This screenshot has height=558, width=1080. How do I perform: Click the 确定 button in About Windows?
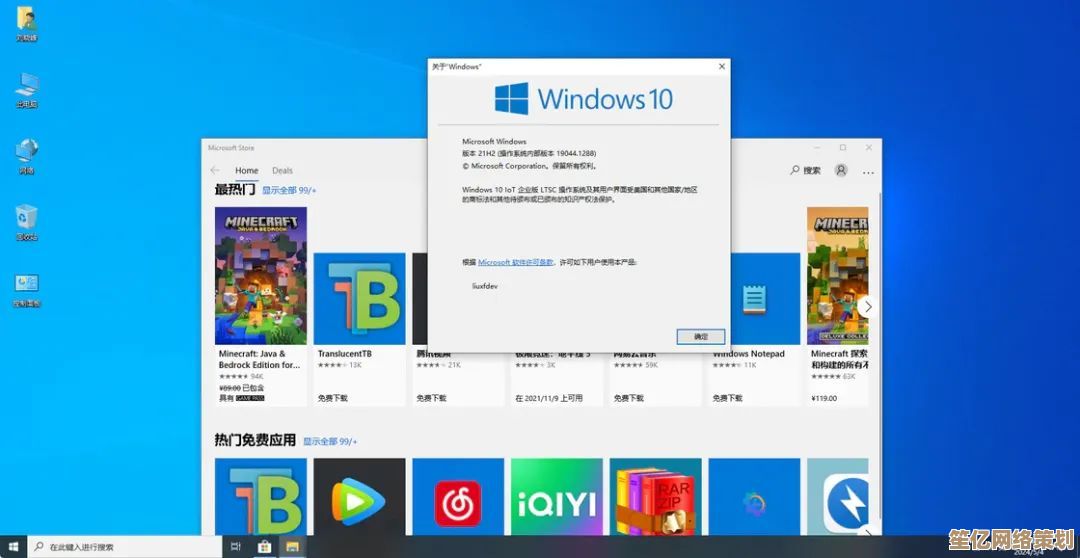tap(700, 337)
